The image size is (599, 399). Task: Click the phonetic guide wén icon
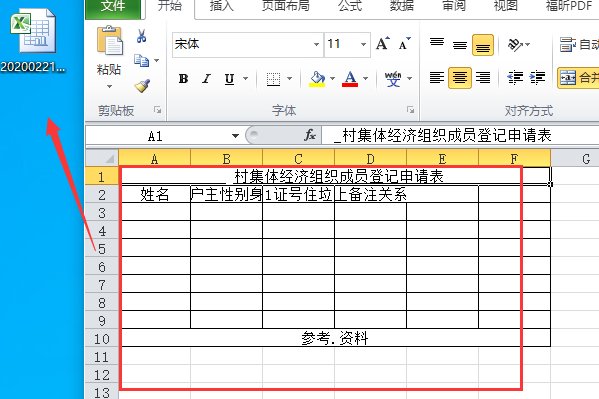tap(393, 79)
